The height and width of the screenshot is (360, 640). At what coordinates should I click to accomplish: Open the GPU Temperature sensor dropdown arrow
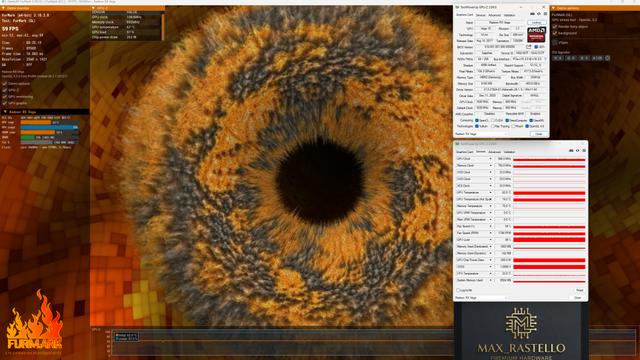click(490, 193)
